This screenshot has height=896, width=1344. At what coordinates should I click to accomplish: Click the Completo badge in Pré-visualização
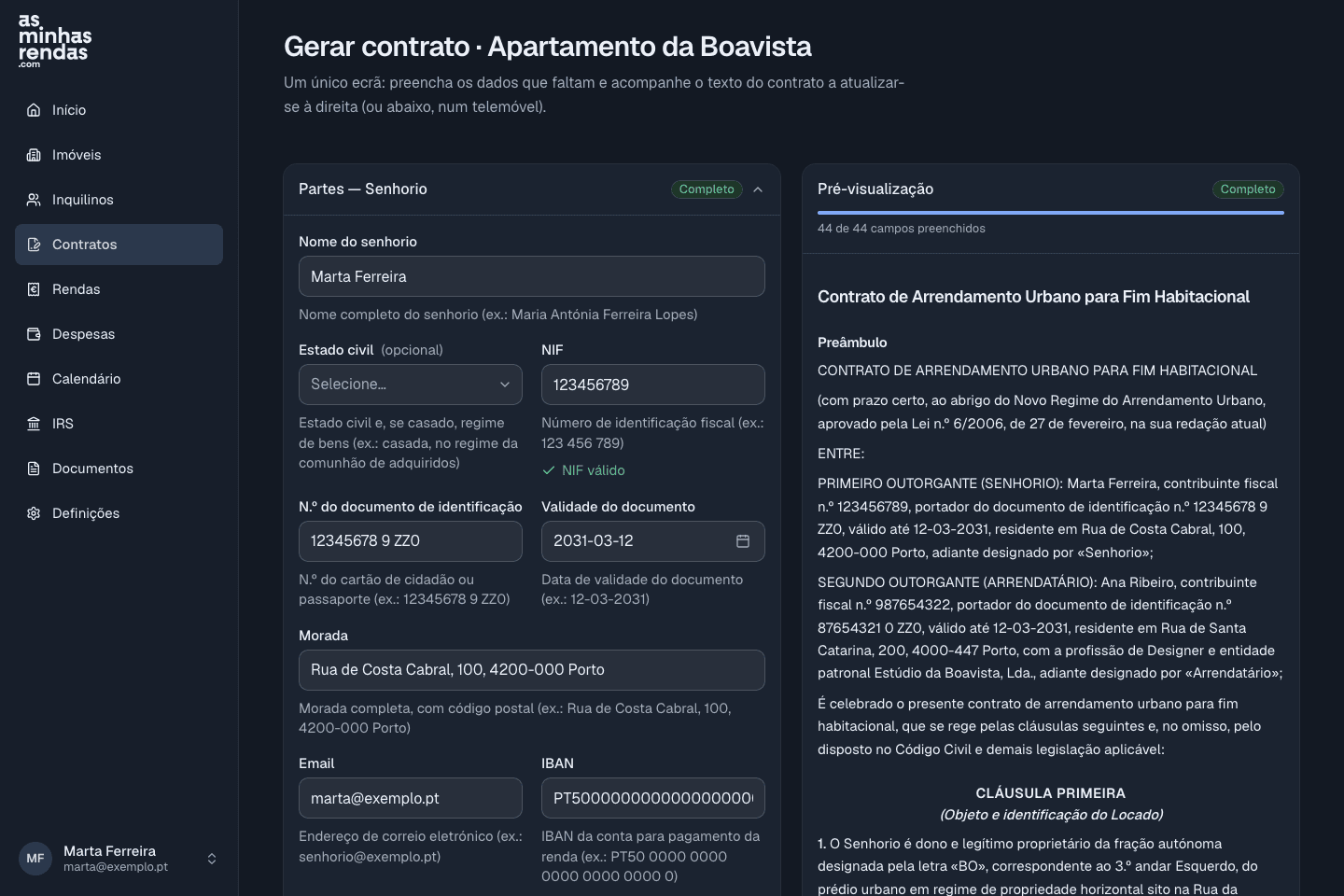point(1248,189)
